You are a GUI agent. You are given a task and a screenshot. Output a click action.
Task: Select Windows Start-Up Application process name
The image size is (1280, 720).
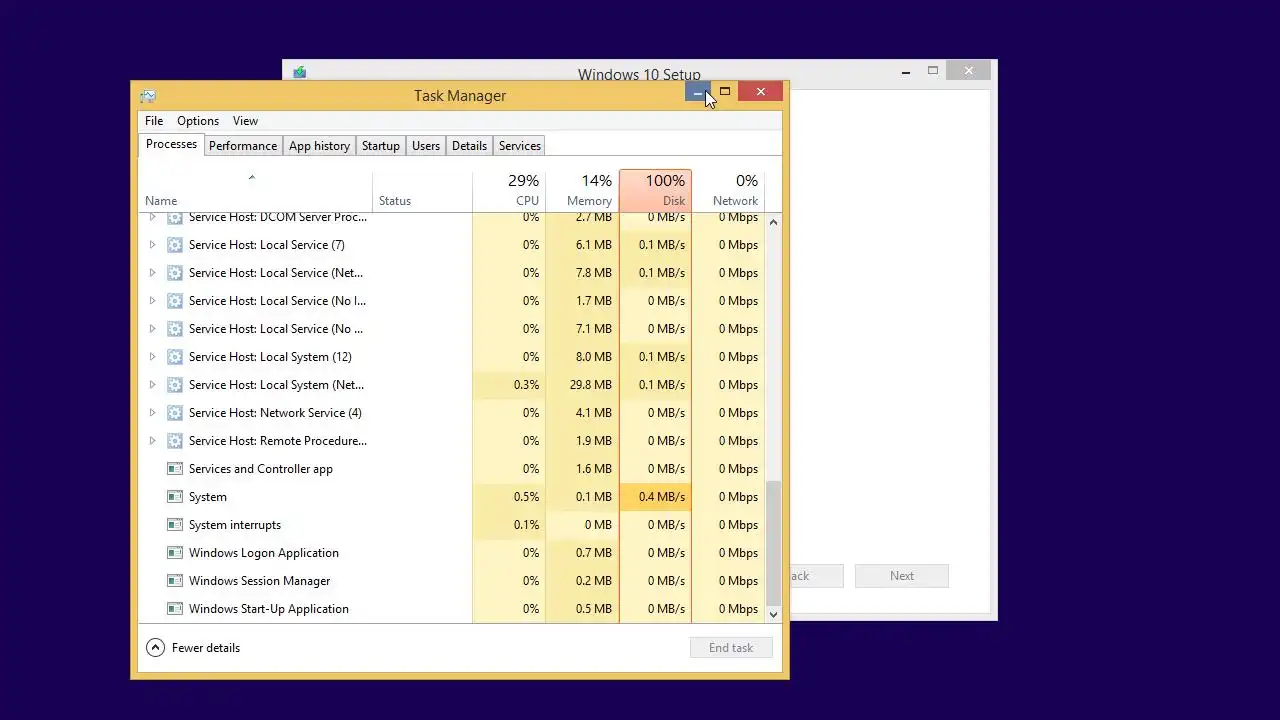pos(269,609)
